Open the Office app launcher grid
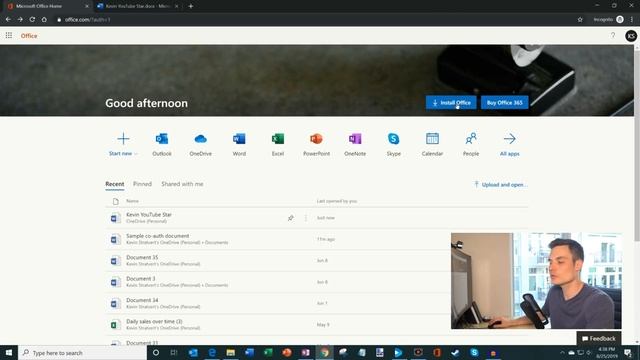This screenshot has height=360, width=640. click(9, 36)
